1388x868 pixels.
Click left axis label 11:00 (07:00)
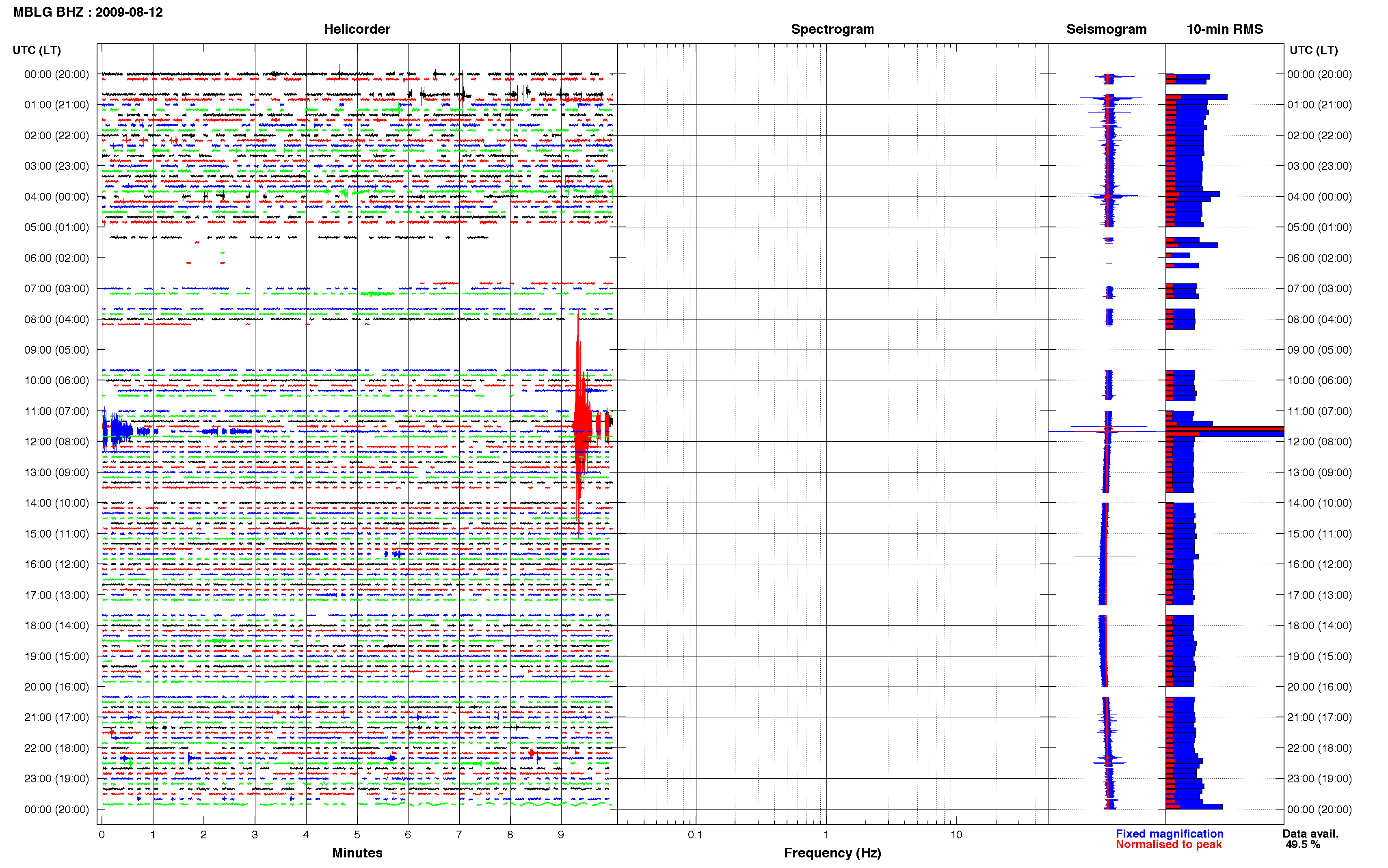click(57, 411)
